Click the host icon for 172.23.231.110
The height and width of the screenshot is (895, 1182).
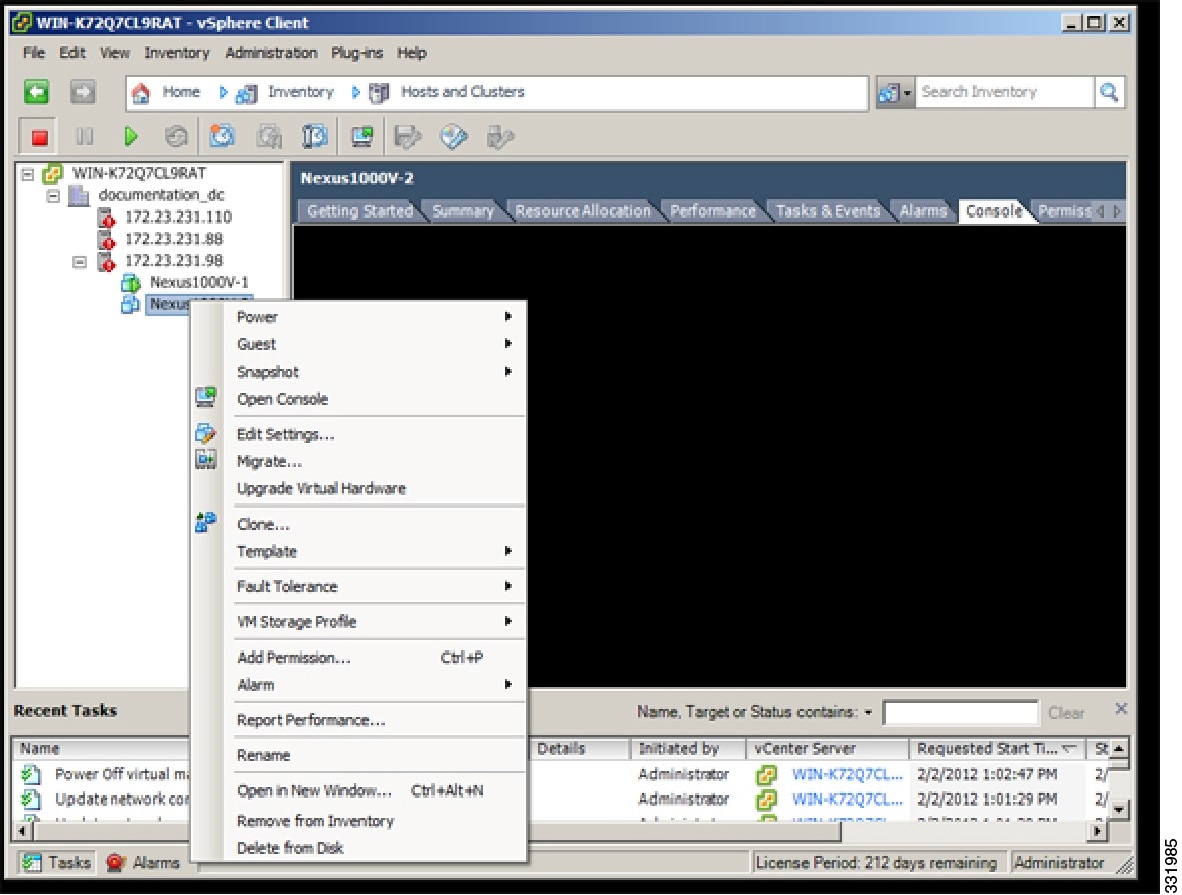pos(106,217)
